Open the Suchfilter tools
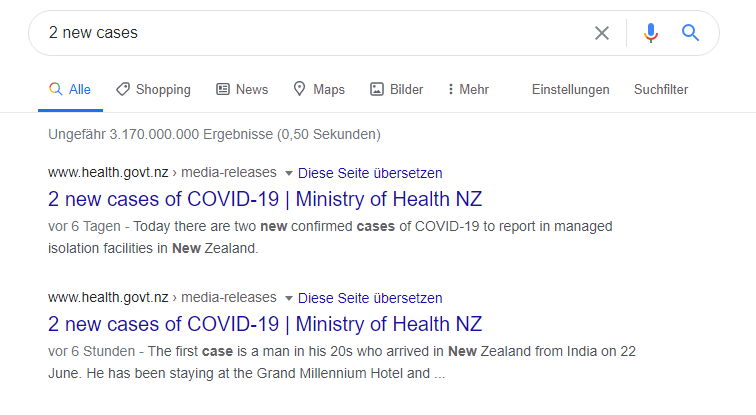 click(x=661, y=89)
